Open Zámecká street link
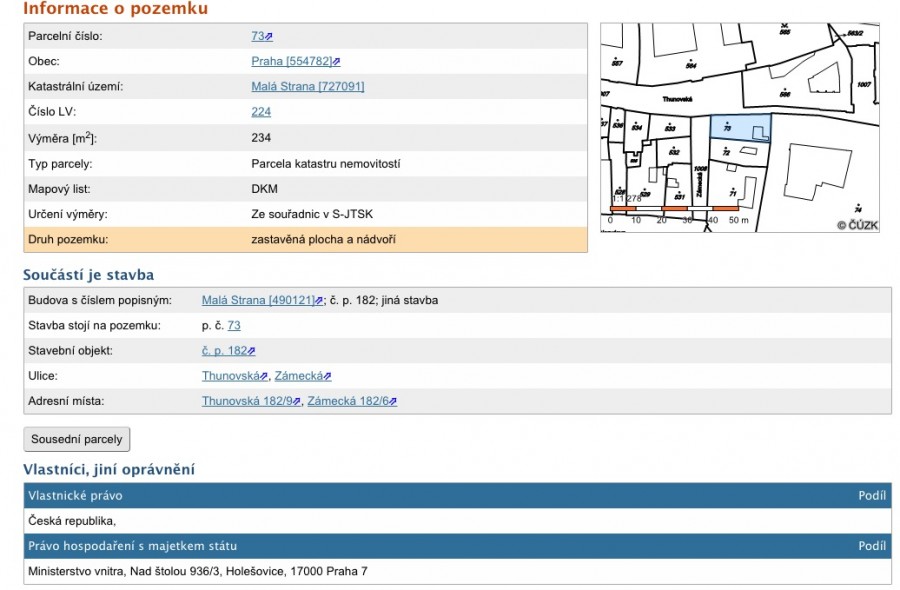Image resolution: width=900 pixels, height=590 pixels. [298, 375]
